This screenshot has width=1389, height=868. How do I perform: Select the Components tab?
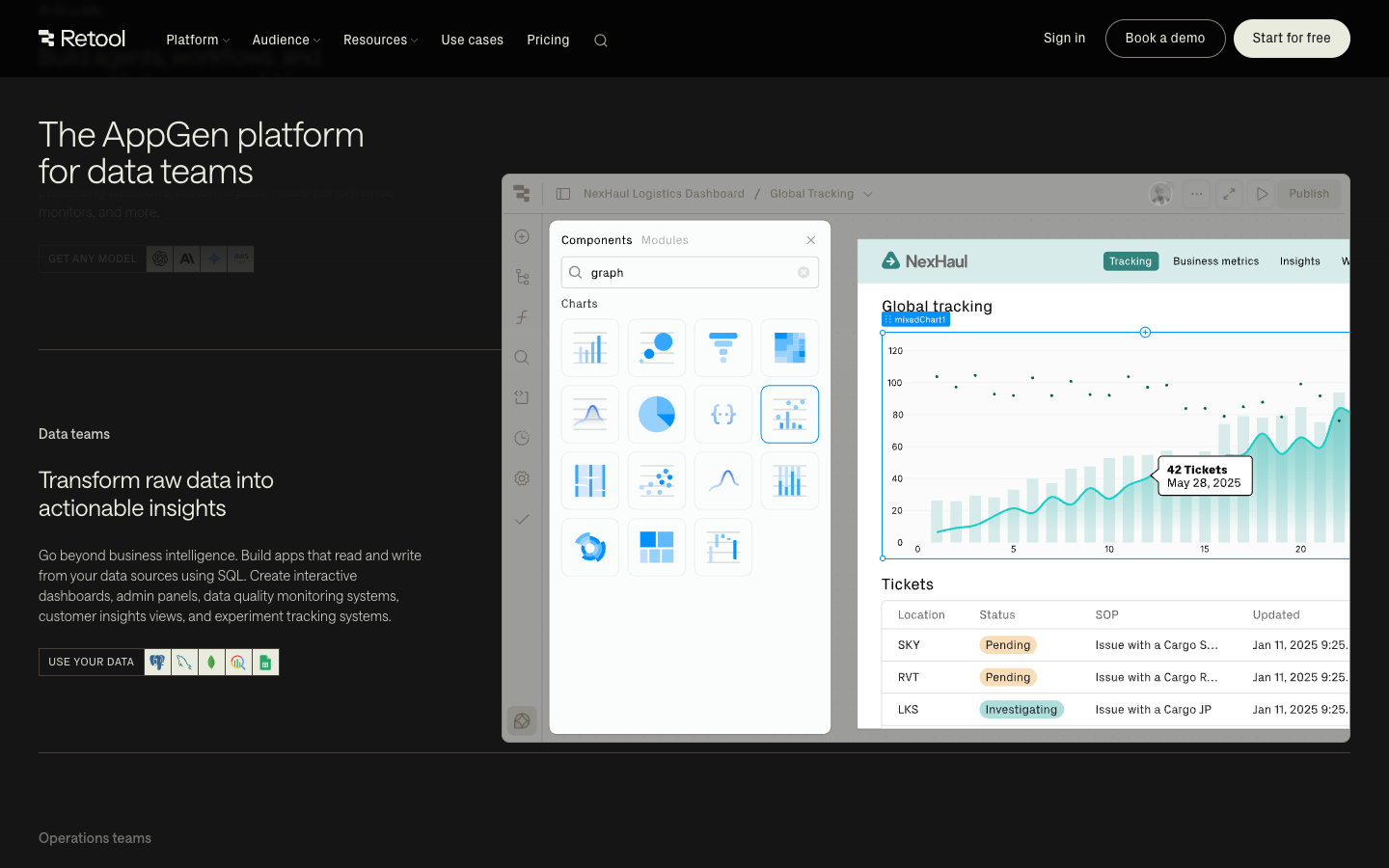click(x=596, y=240)
